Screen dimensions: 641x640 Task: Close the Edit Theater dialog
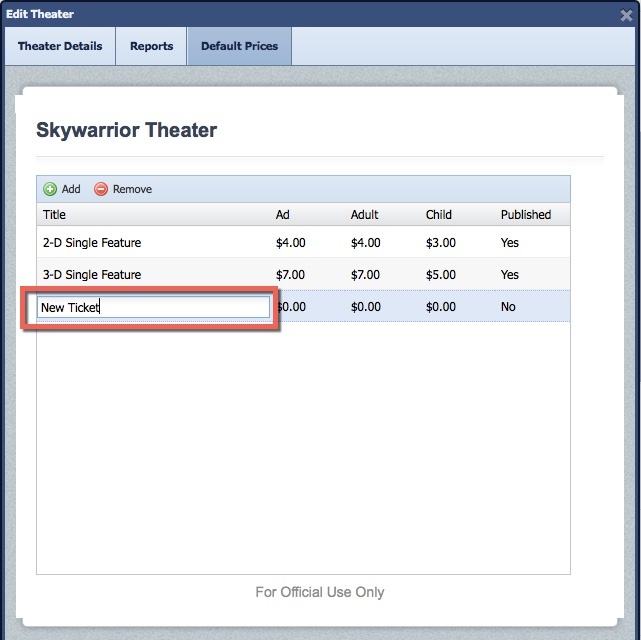[x=626, y=15]
